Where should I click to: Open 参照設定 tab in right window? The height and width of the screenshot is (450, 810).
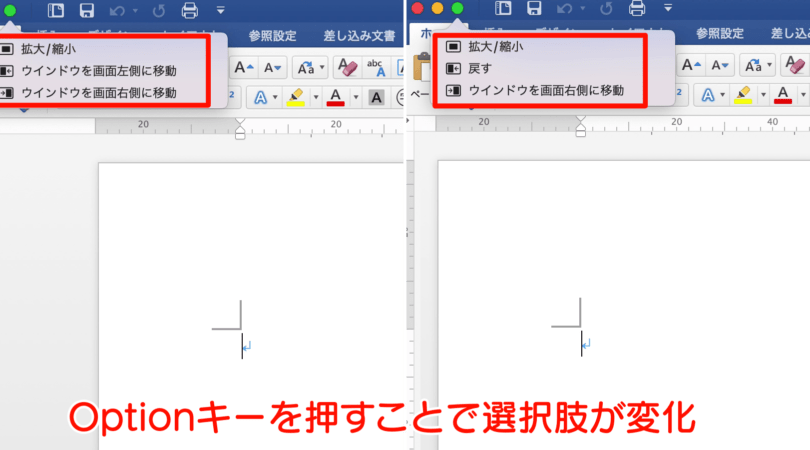click(720, 34)
